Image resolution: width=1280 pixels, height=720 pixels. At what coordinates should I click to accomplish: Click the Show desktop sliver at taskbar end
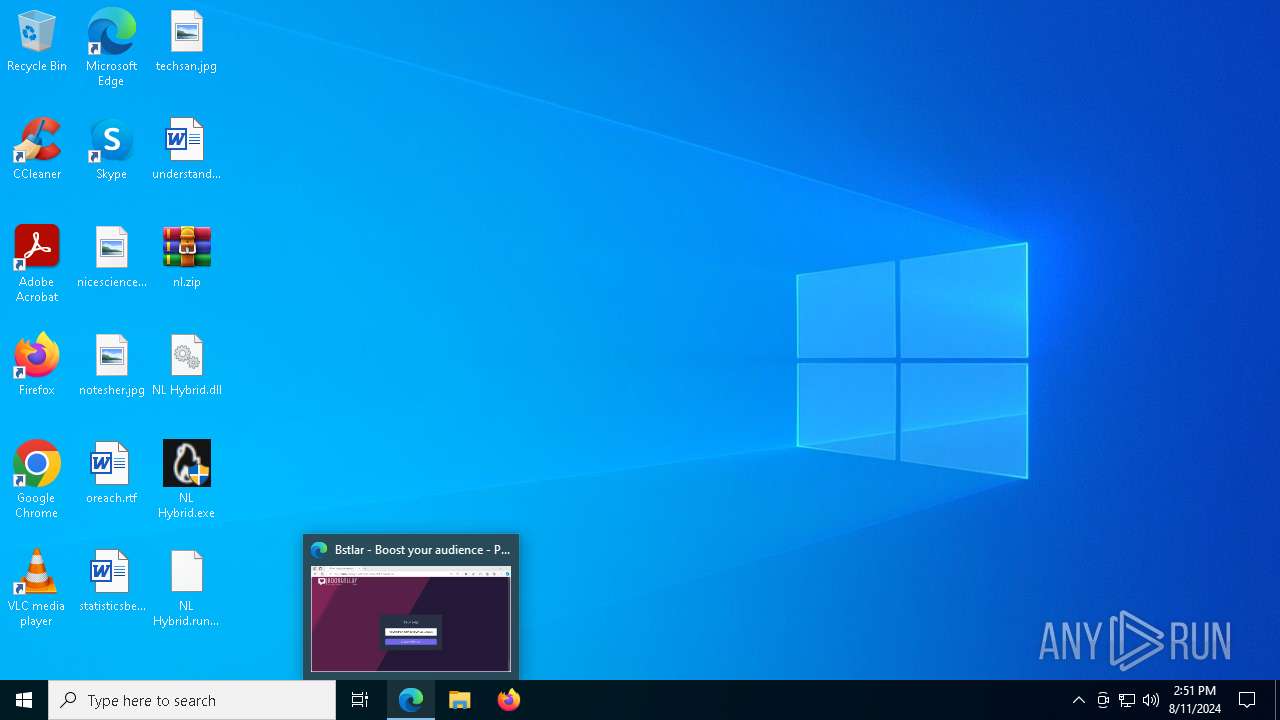[x=1277, y=700]
